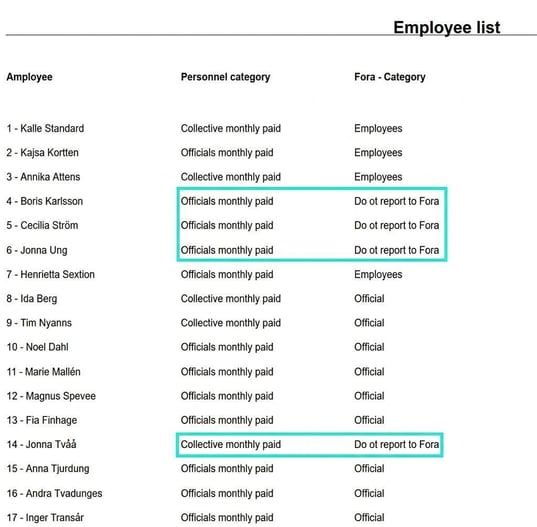537x527 pixels.
Task: Click Boris Karlsson's "Officials monthly paid" cell
Action: tap(227, 201)
